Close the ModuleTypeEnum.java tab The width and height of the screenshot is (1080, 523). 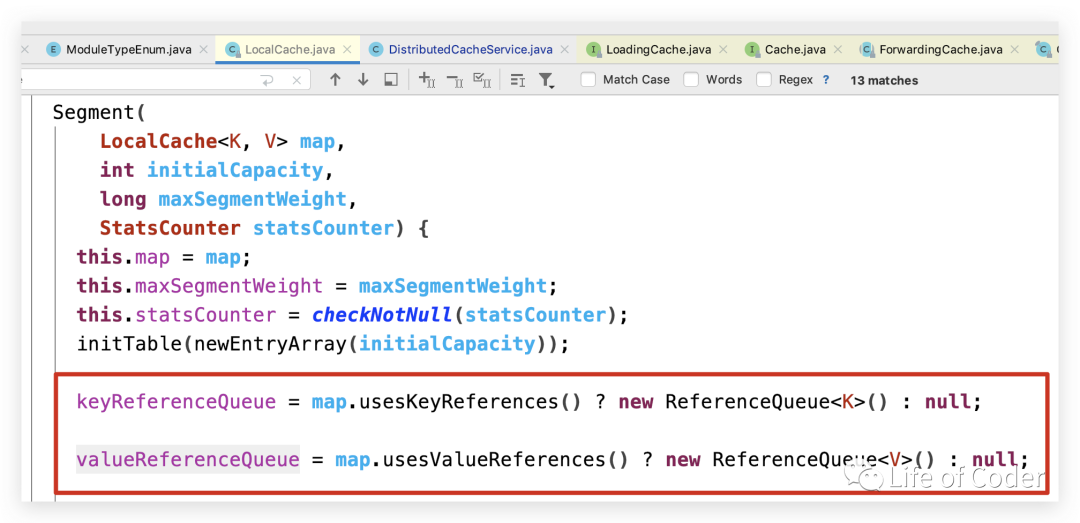point(203,50)
